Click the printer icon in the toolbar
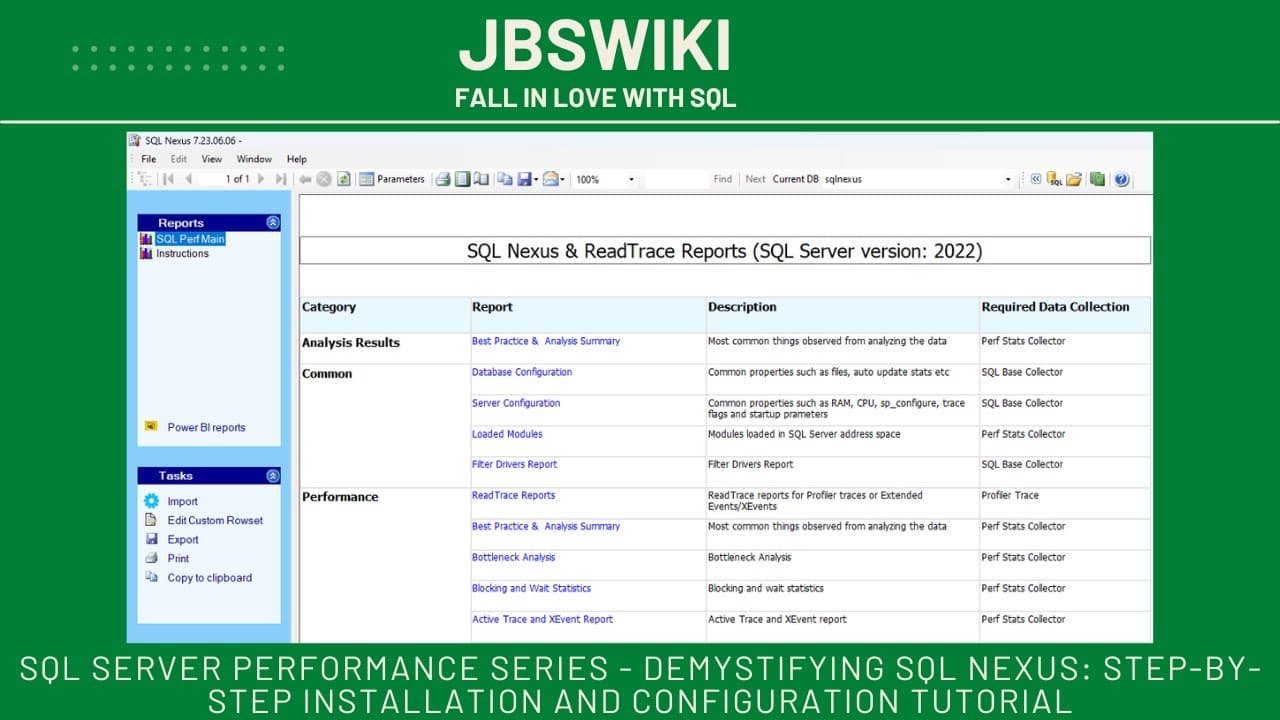 pos(443,179)
